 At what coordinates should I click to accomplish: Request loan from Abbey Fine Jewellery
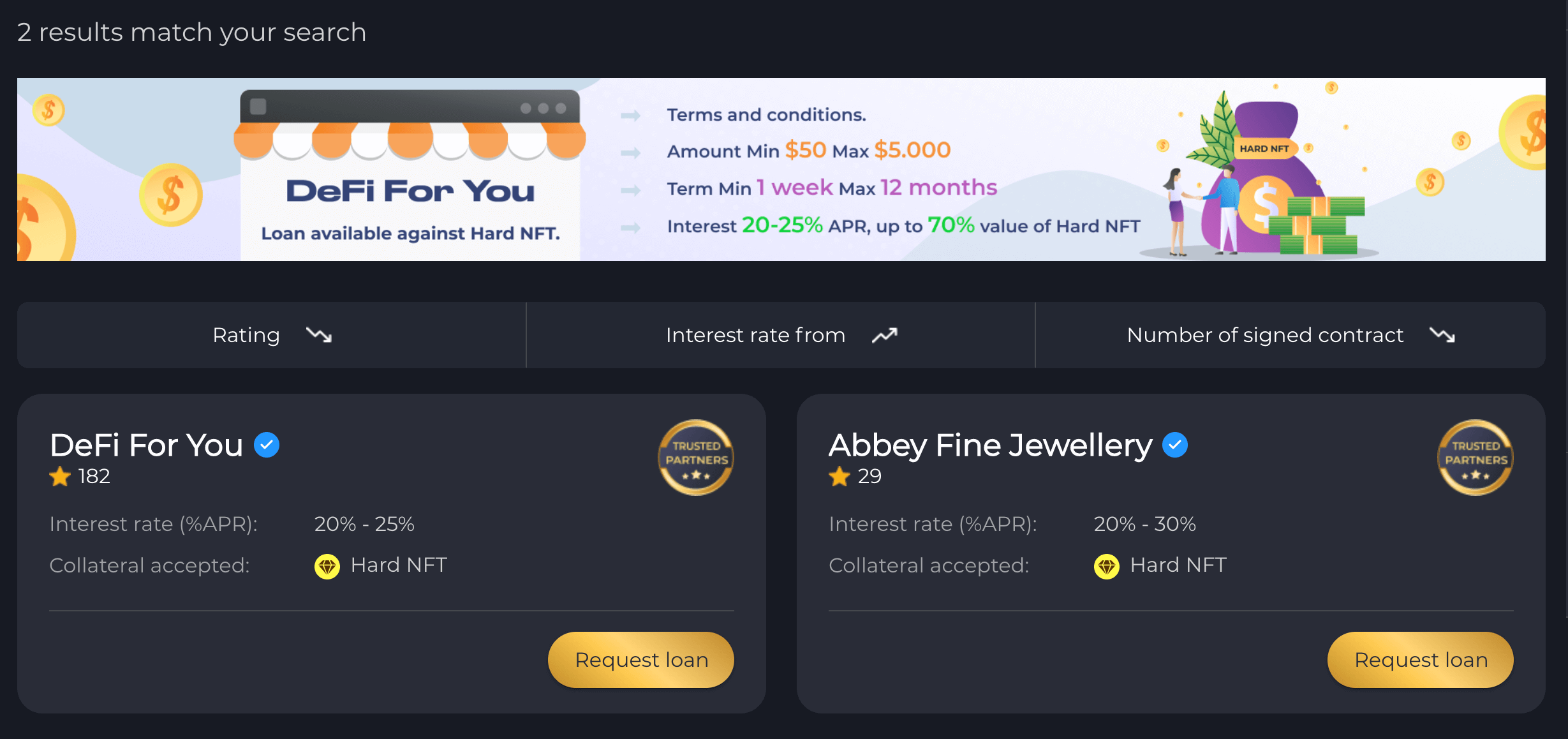coord(1421,660)
